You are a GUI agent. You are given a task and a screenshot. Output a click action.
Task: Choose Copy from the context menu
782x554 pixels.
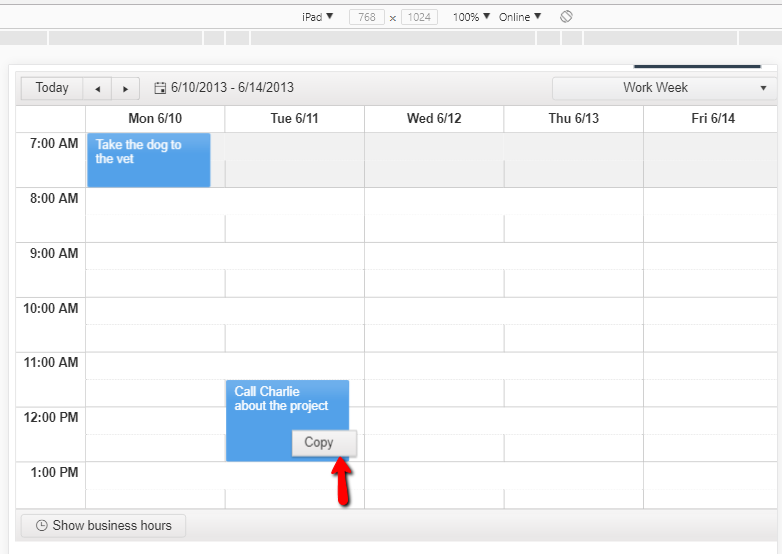319,443
